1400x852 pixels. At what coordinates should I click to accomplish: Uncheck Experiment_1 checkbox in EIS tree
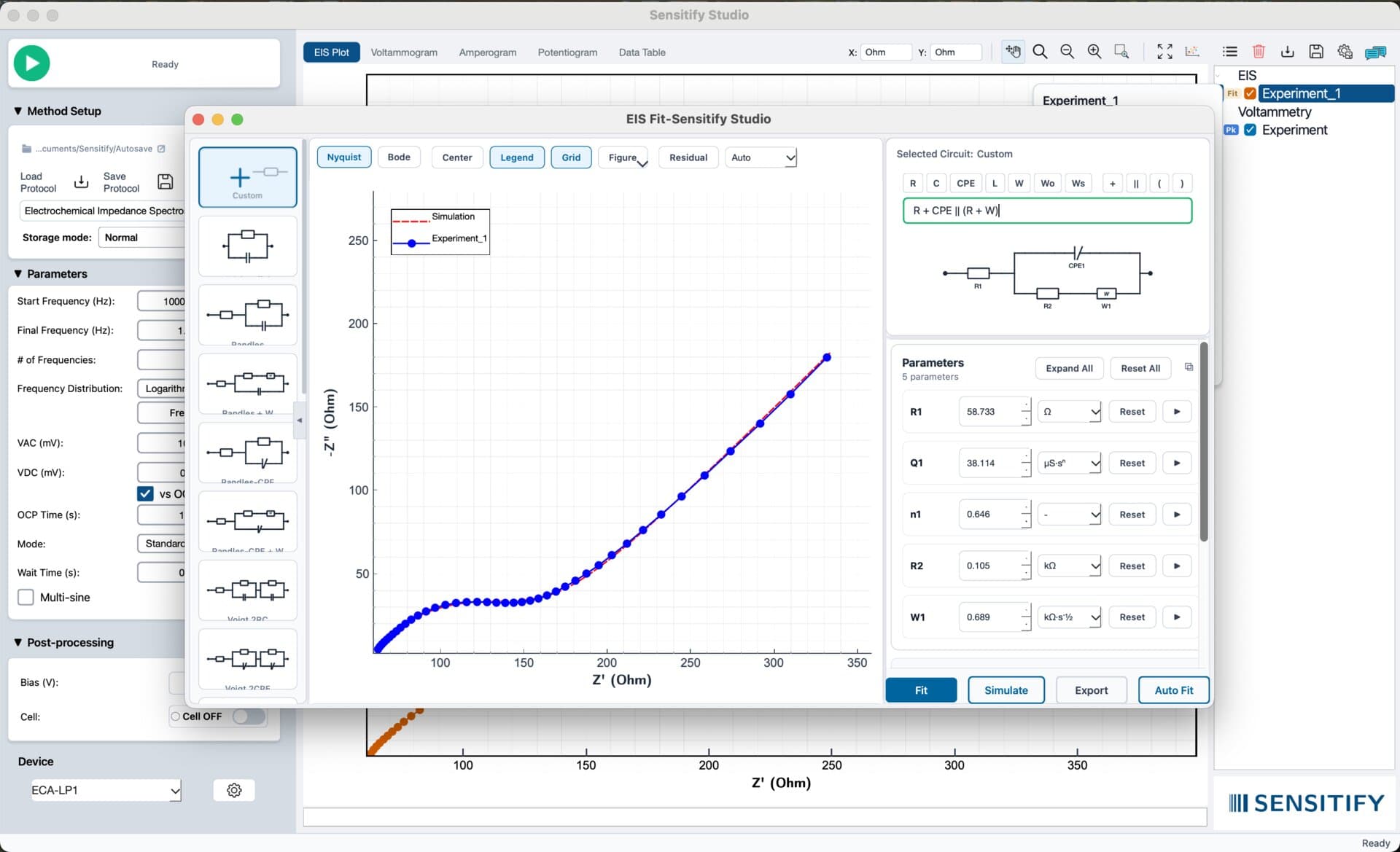coord(1250,93)
